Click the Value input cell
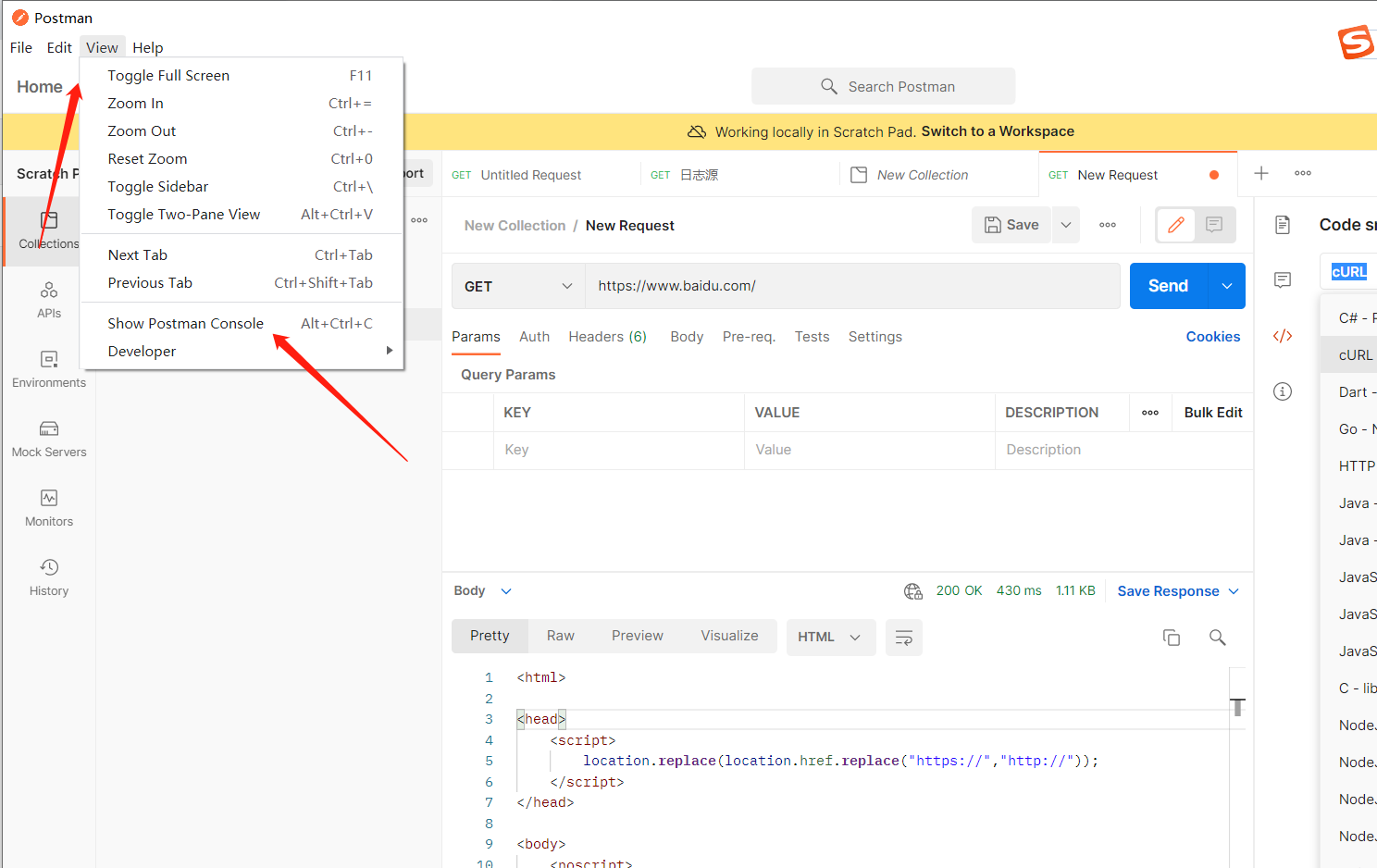Viewport: 1377px width, 868px height. coord(870,451)
